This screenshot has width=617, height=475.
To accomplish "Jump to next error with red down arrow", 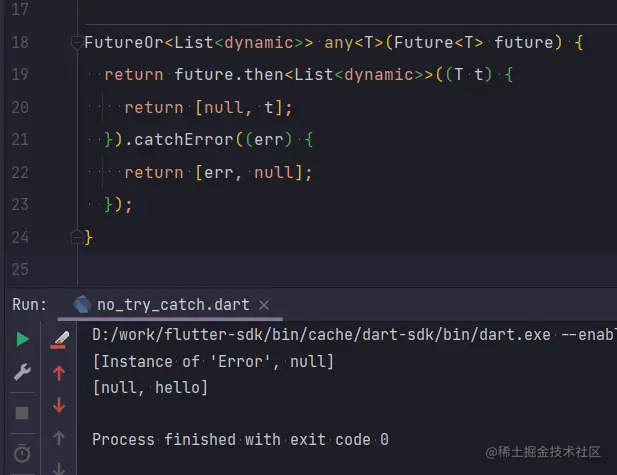I will pos(60,405).
